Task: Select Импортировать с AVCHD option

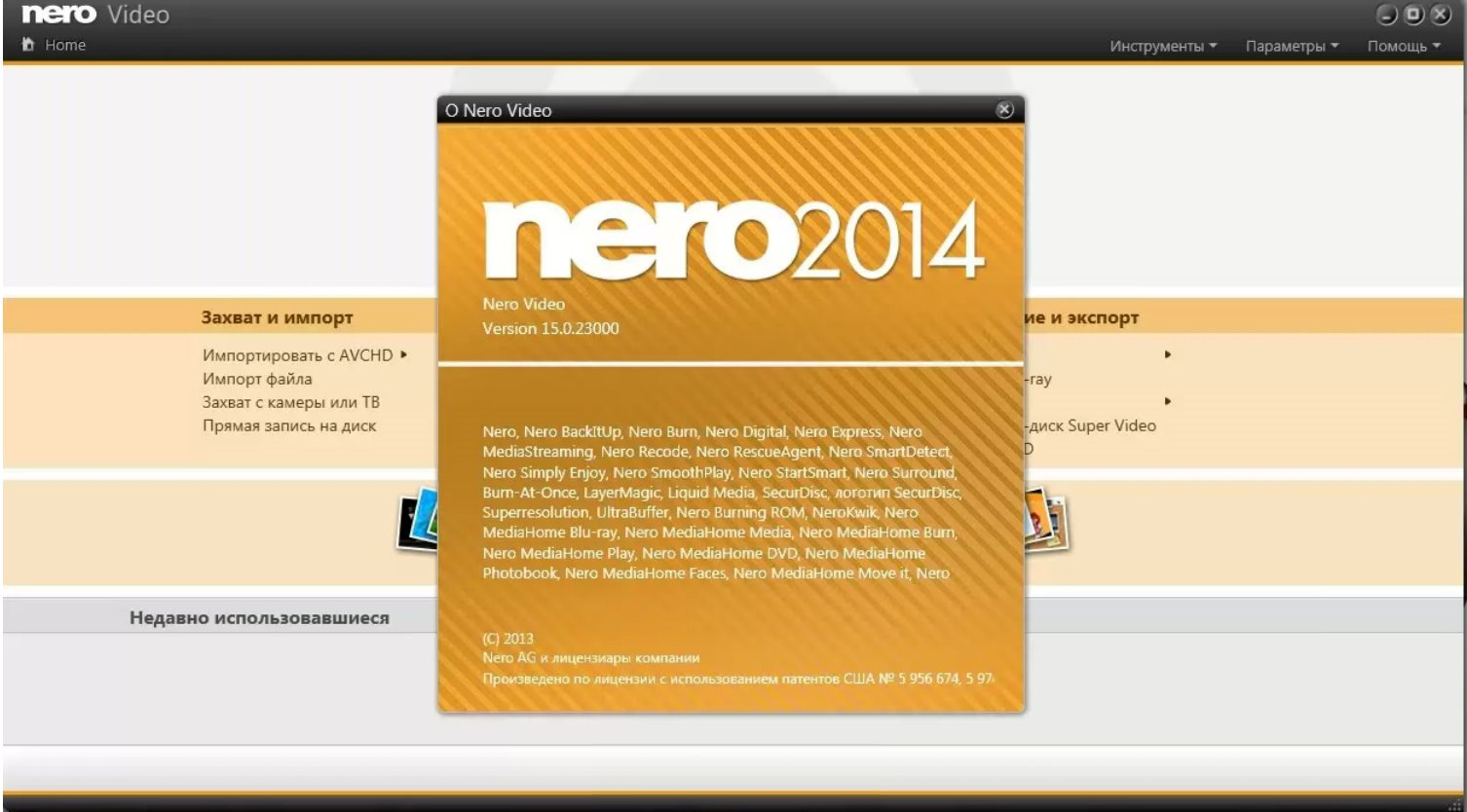Action: tap(297, 355)
